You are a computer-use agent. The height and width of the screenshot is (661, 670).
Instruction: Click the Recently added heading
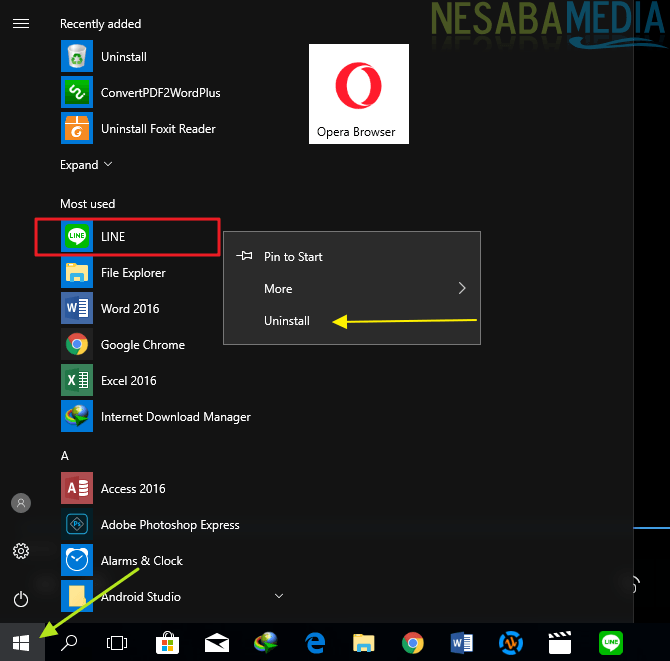pyautogui.click(x=100, y=24)
